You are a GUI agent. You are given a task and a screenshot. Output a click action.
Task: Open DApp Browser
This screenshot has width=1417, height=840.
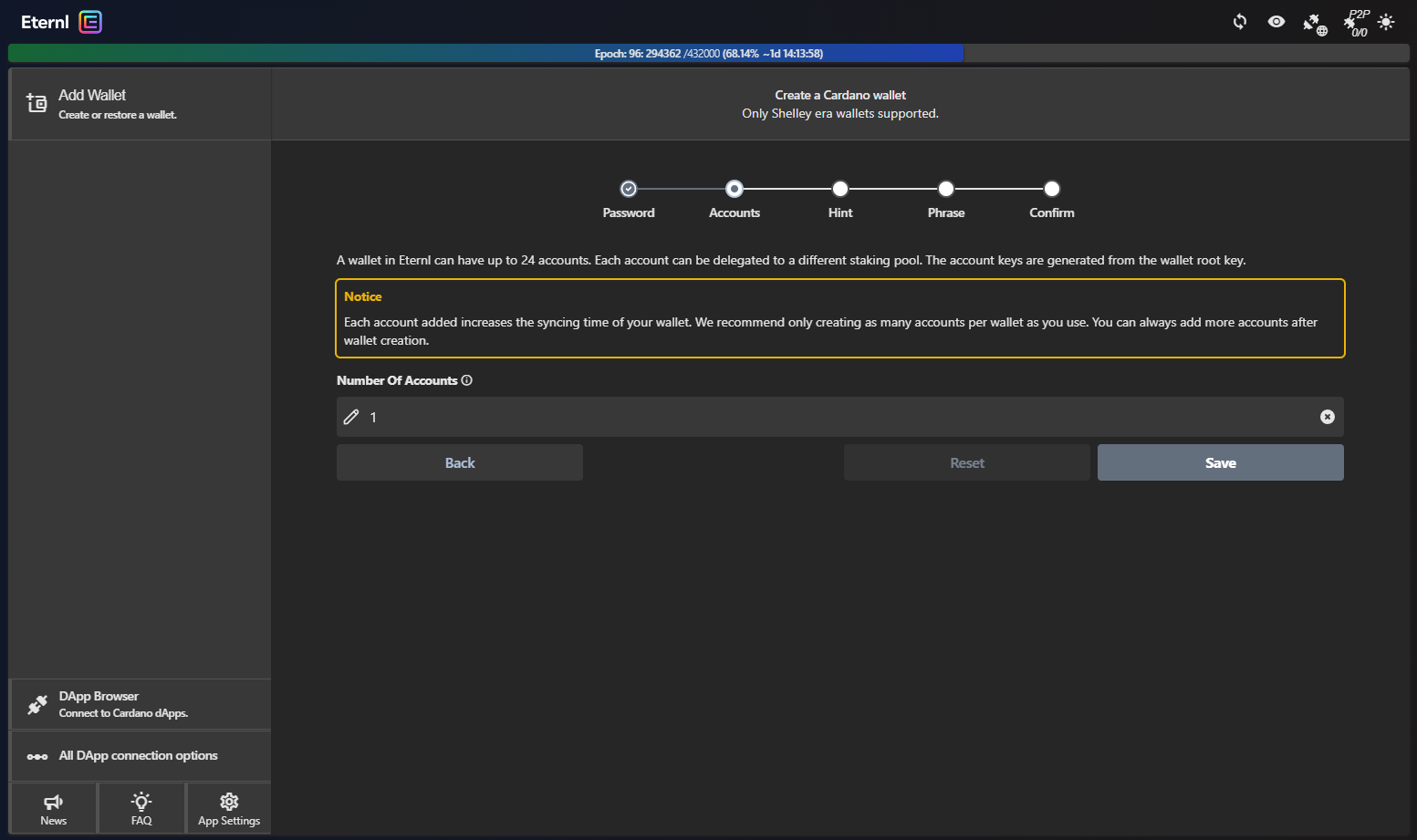point(140,704)
